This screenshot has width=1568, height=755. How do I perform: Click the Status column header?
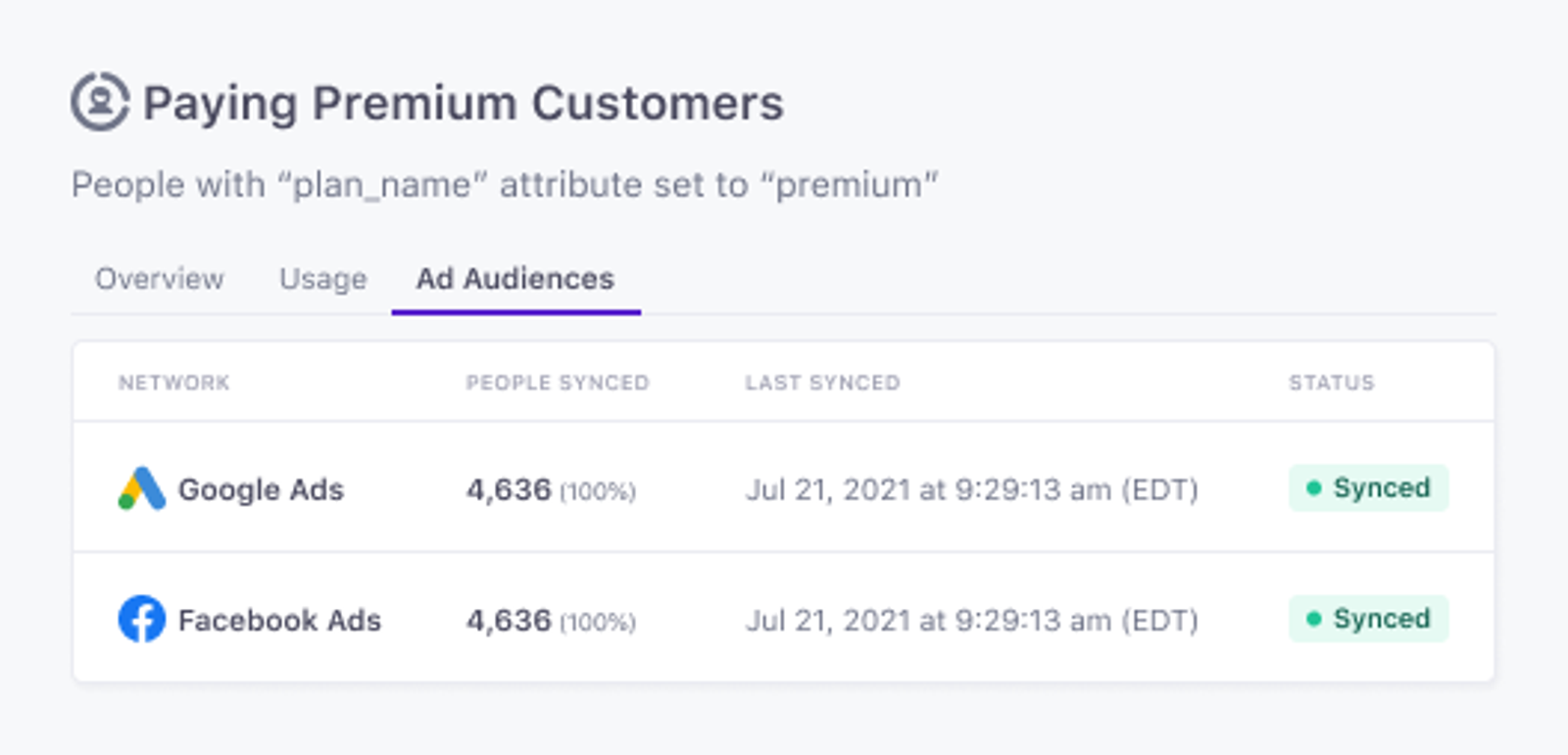(x=1332, y=382)
